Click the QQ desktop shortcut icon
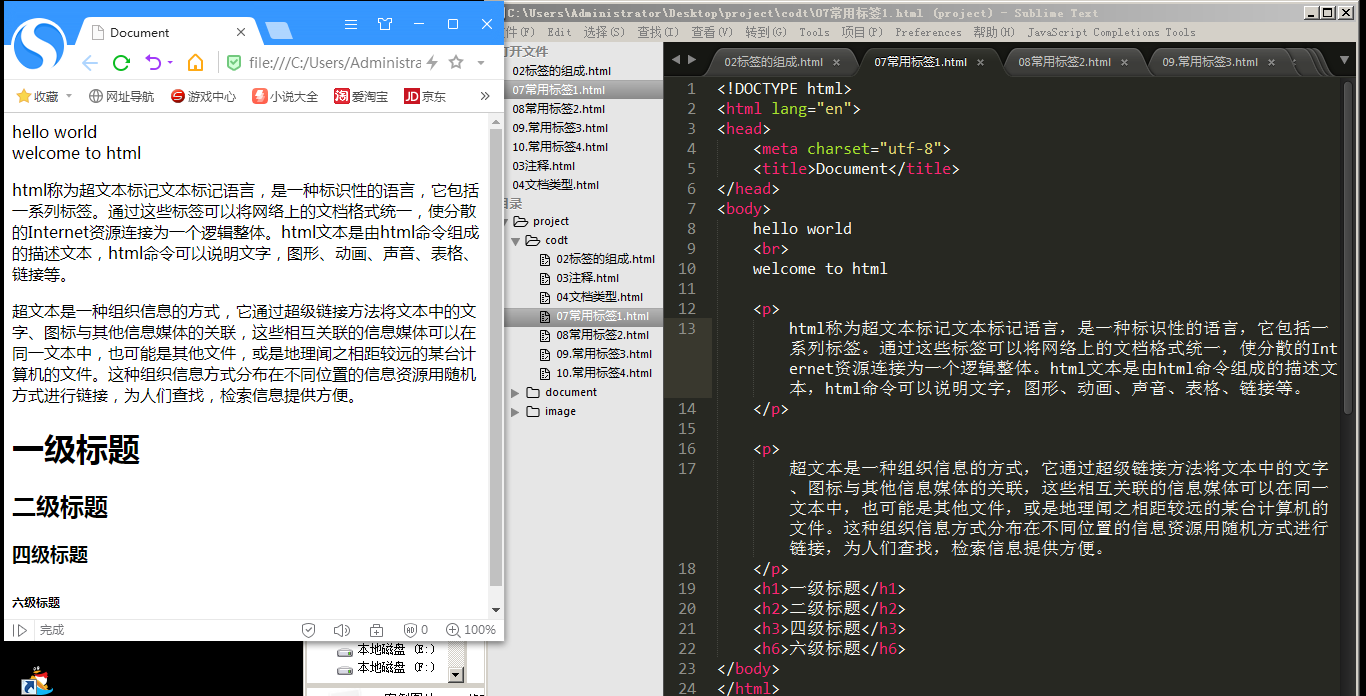1366x696 pixels. click(x=39, y=681)
